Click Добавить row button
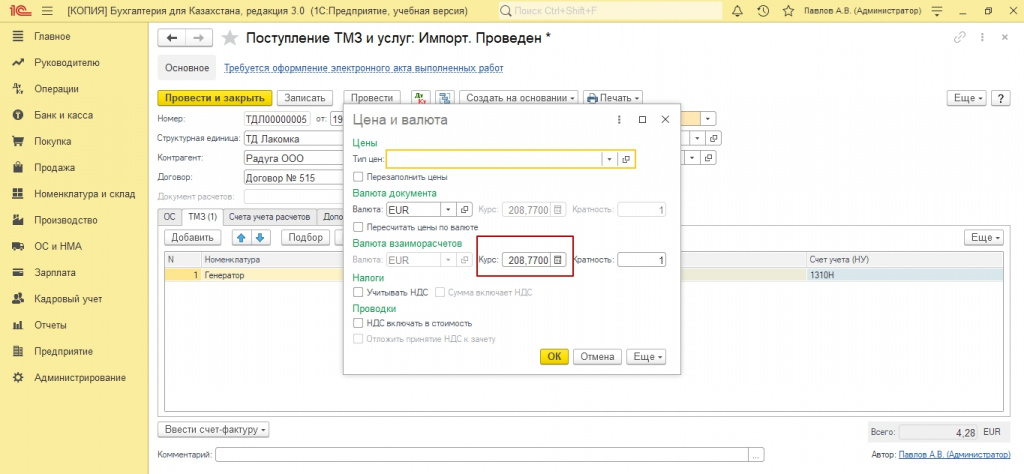1024x474 pixels. pos(193,238)
